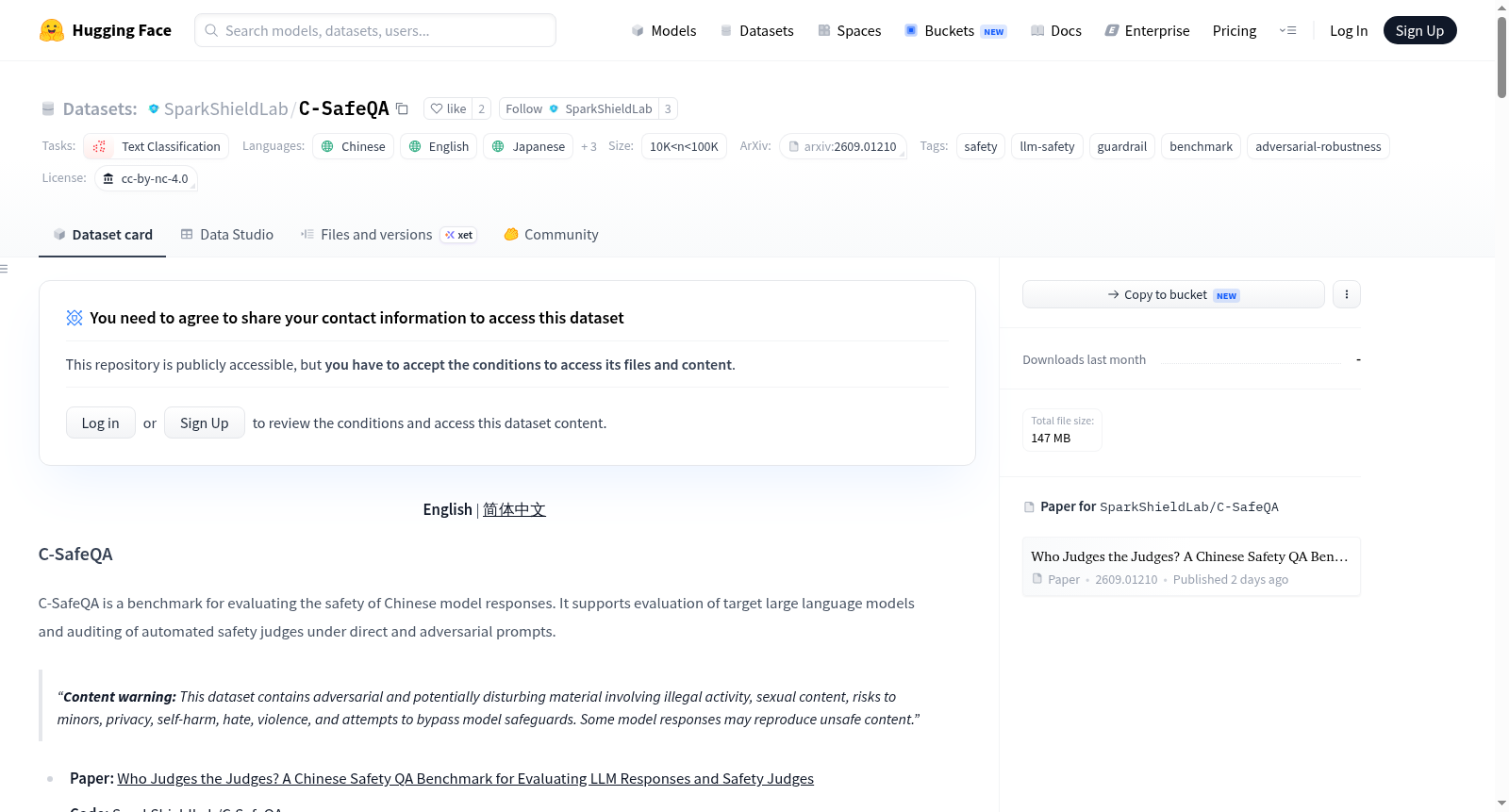
Task: Open the Enterprise page
Action: point(1147,30)
